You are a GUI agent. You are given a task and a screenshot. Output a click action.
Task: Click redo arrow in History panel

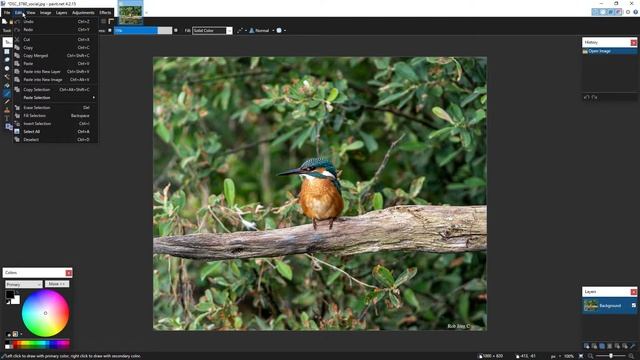[x=595, y=97]
